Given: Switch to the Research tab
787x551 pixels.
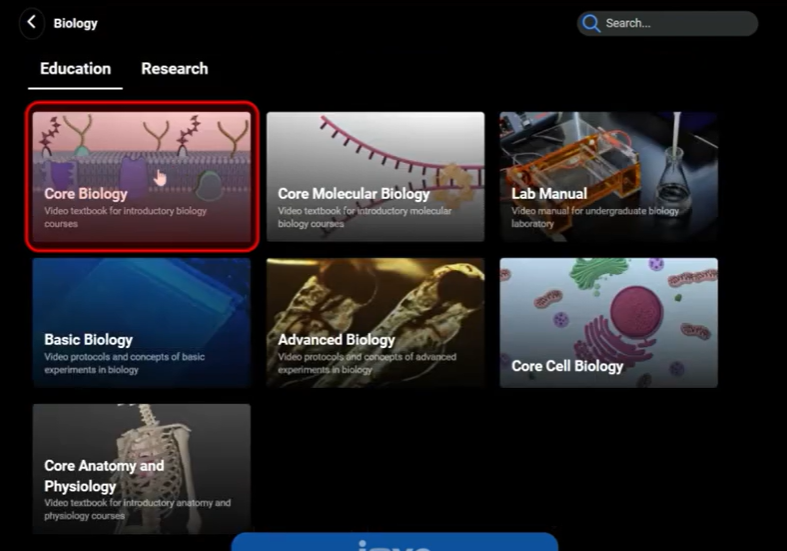Looking at the screenshot, I should pos(174,69).
